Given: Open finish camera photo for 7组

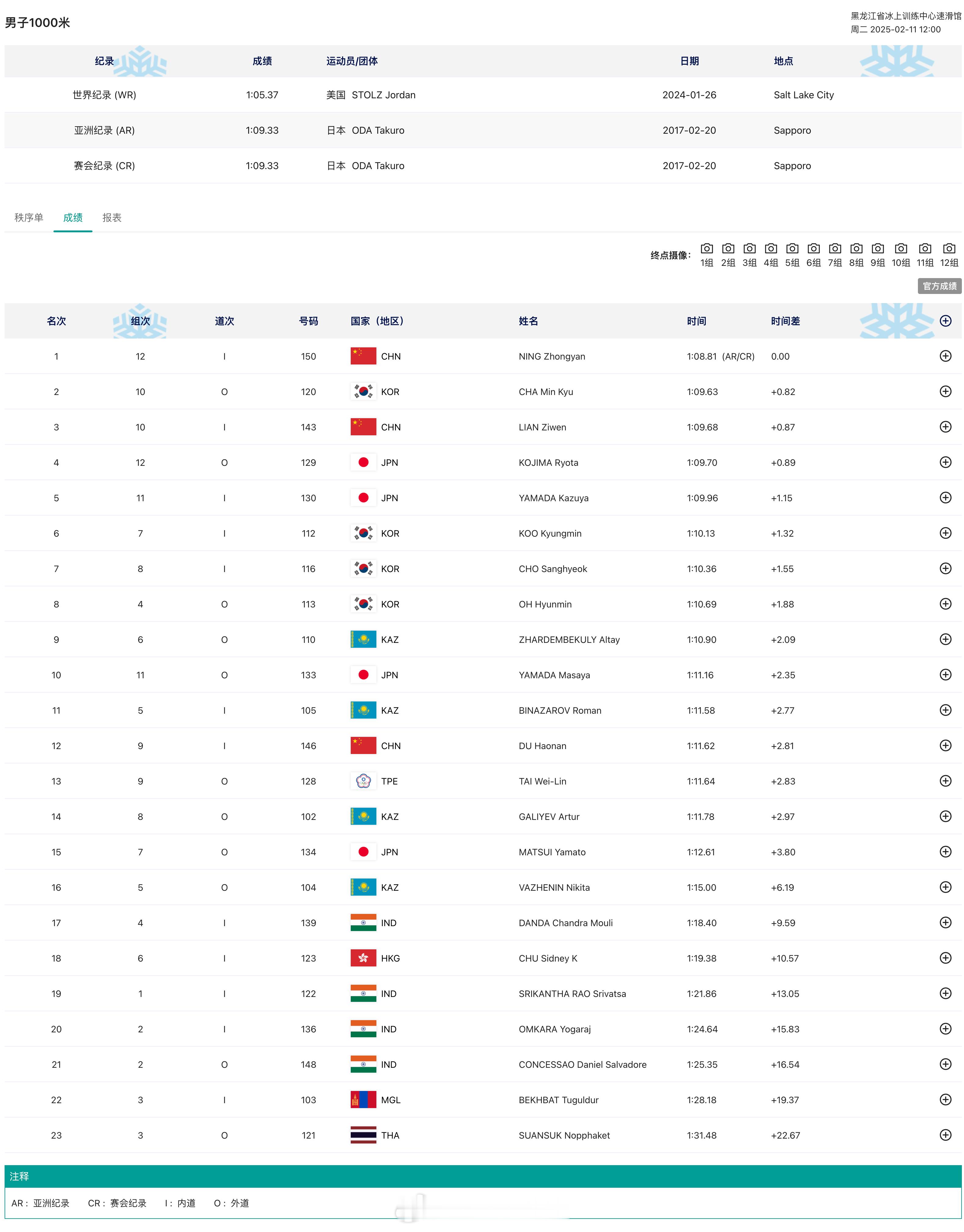Looking at the screenshot, I should click(835, 255).
